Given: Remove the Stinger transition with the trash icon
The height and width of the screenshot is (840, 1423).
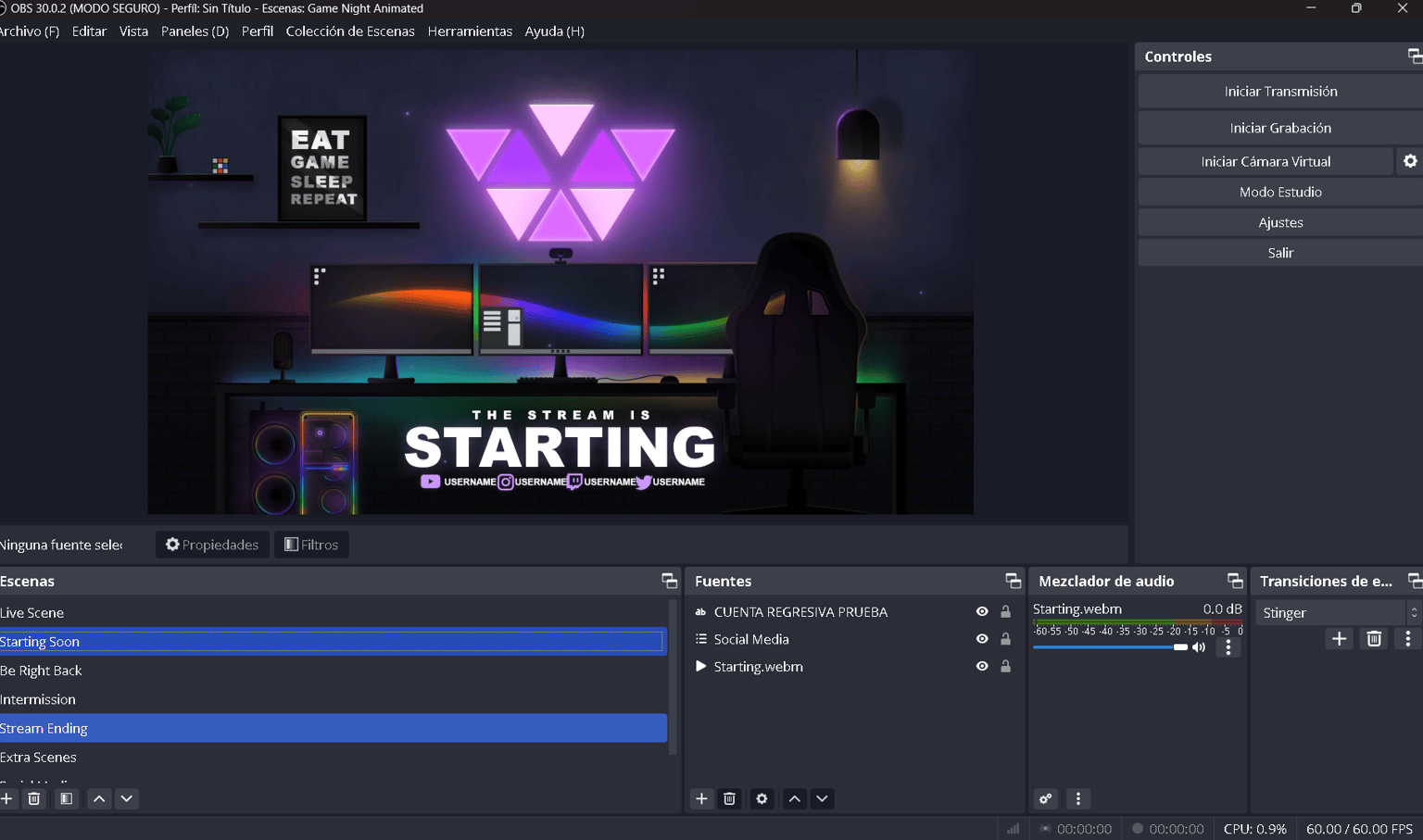Looking at the screenshot, I should click(x=1374, y=638).
